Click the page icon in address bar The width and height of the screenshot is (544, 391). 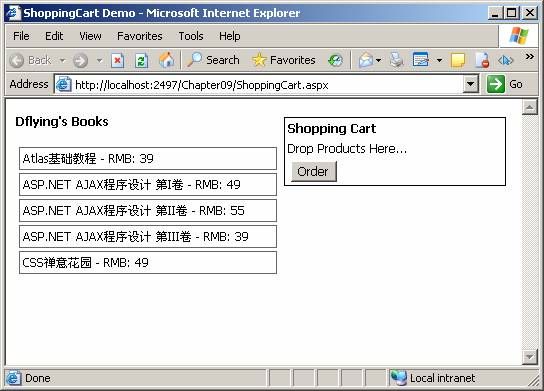pyautogui.click(x=64, y=84)
